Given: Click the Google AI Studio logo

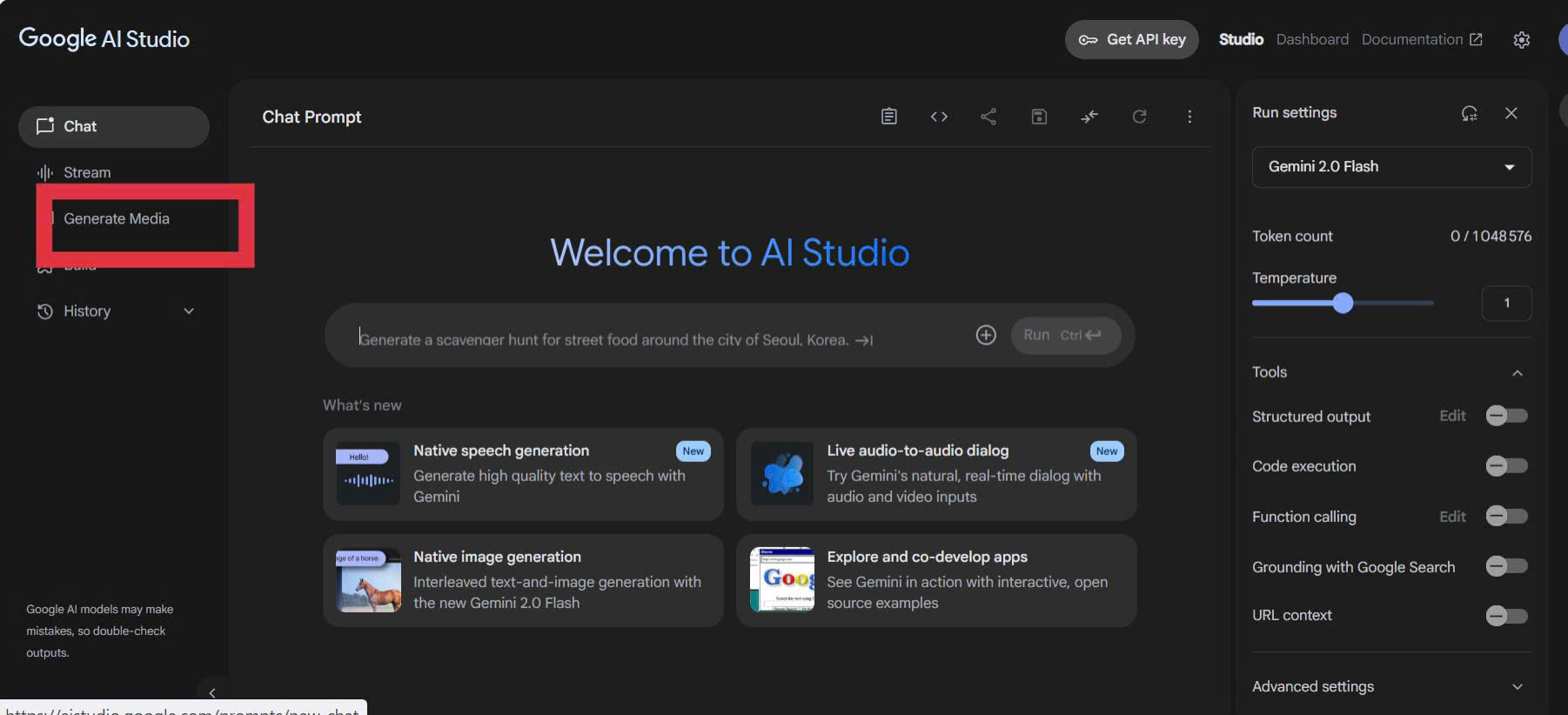Looking at the screenshot, I should (x=104, y=39).
